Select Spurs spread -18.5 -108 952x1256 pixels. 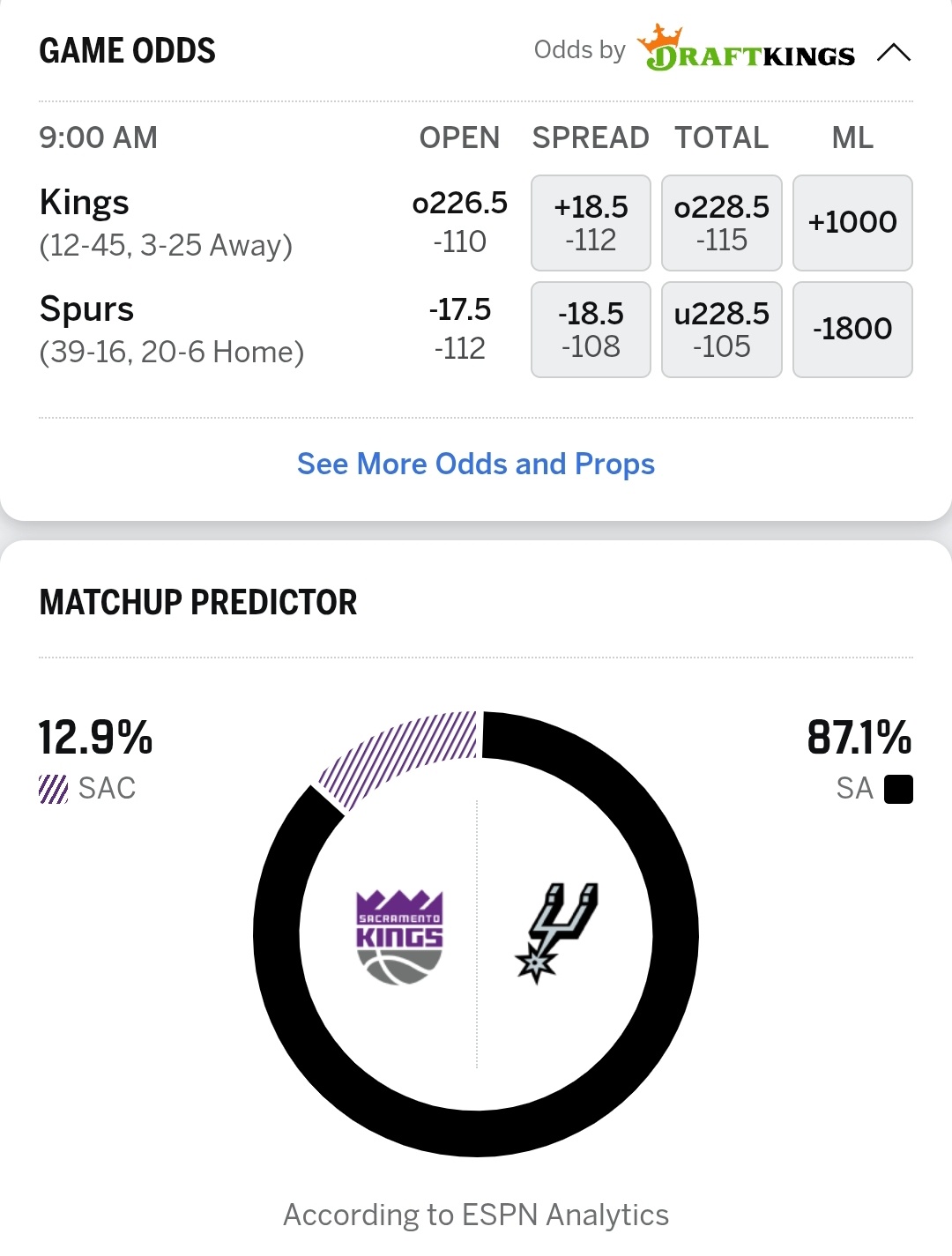pyautogui.click(x=591, y=330)
